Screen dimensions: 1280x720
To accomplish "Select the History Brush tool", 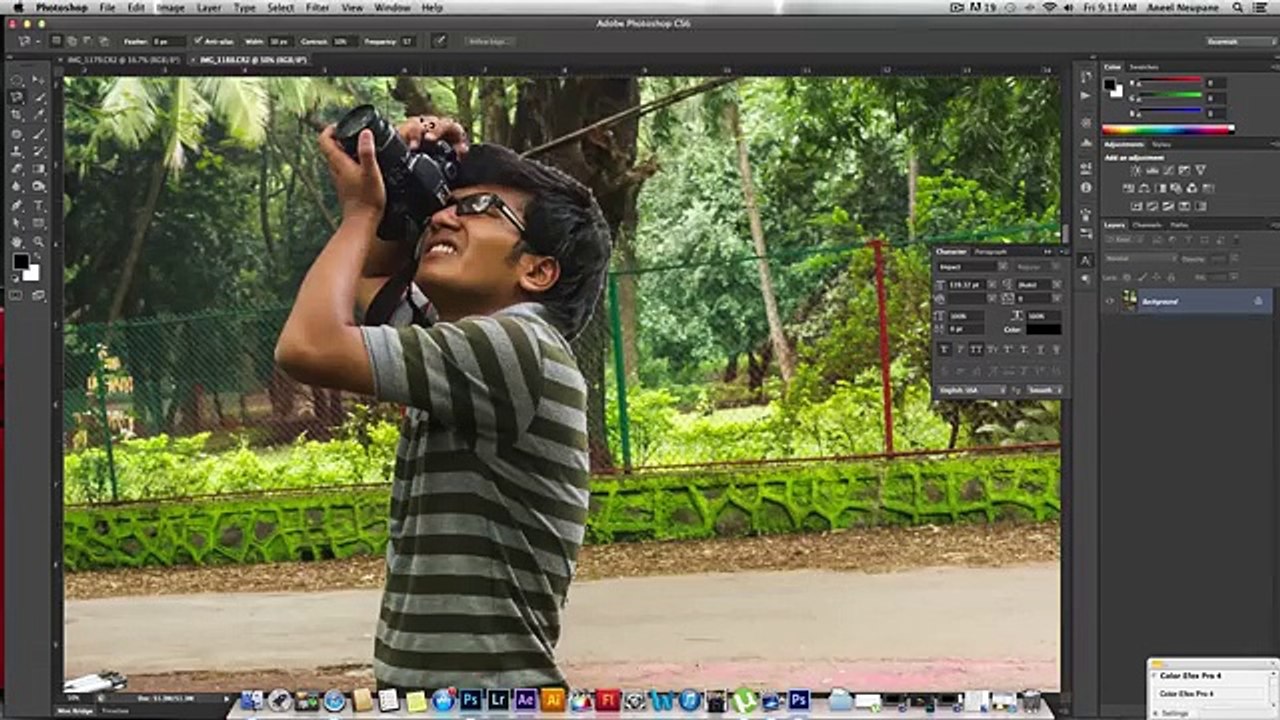I will pyautogui.click(x=38, y=151).
